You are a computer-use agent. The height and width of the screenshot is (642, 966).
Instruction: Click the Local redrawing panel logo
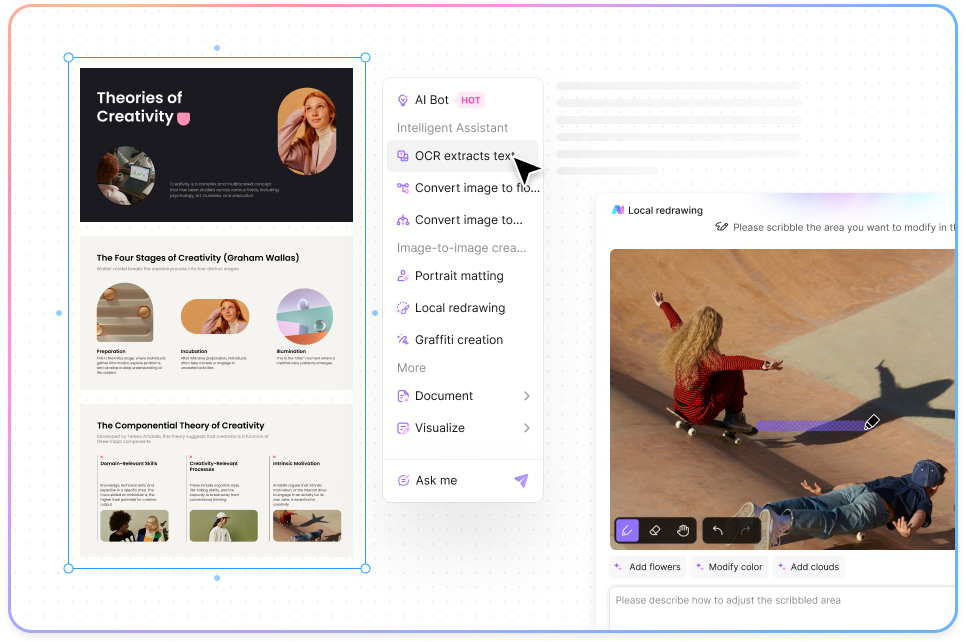[x=618, y=210]
